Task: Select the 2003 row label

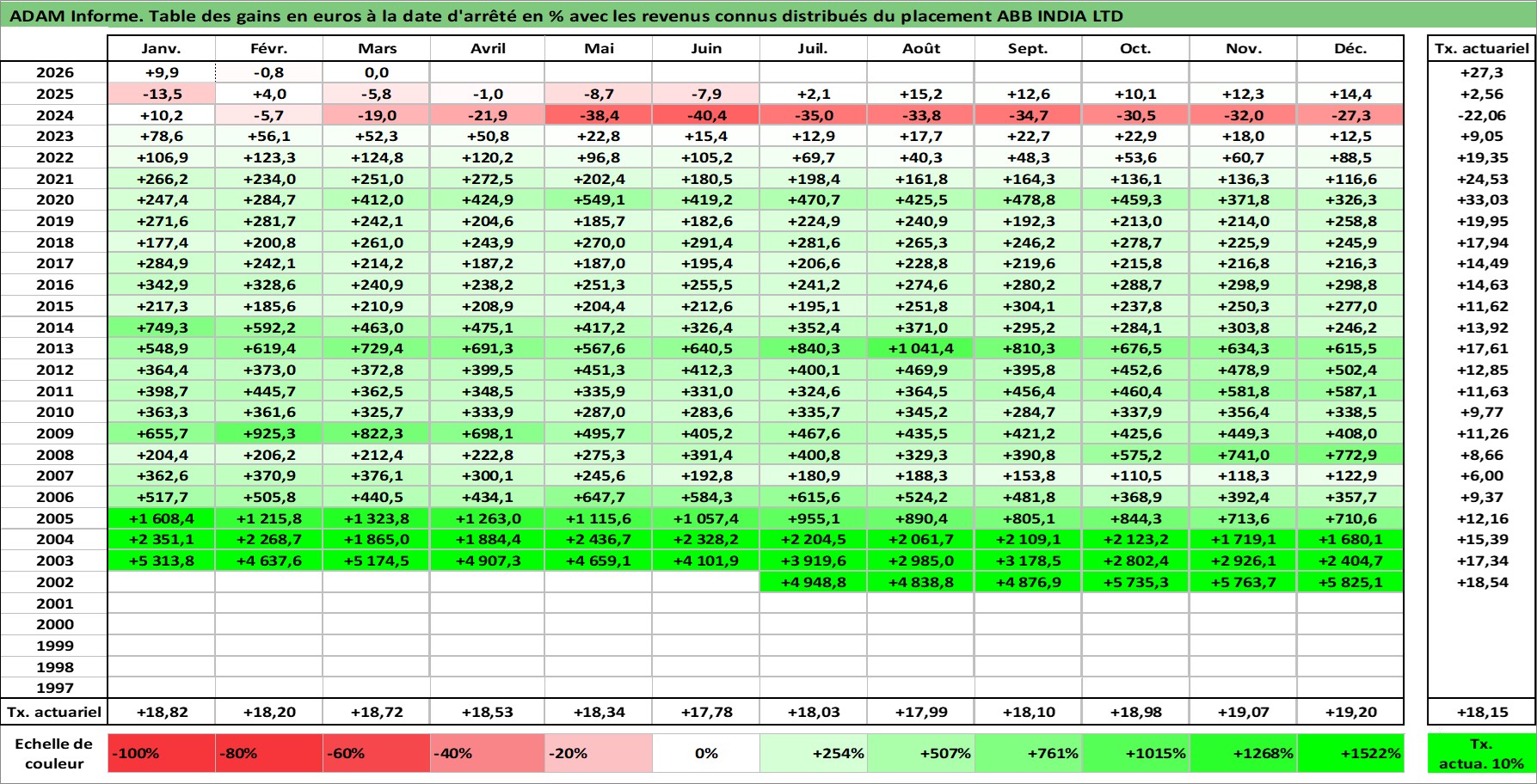Action: point(54,560)
